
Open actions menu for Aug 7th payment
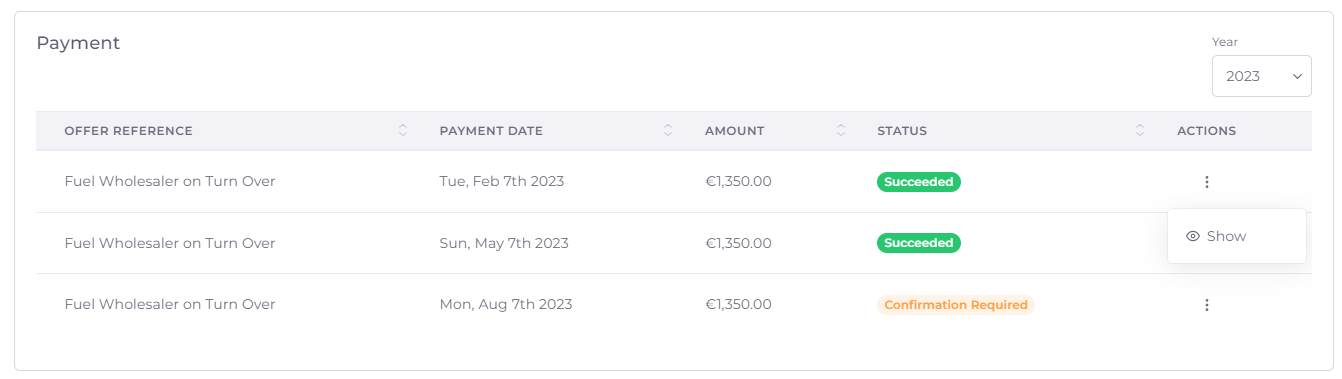(1207, 305)
